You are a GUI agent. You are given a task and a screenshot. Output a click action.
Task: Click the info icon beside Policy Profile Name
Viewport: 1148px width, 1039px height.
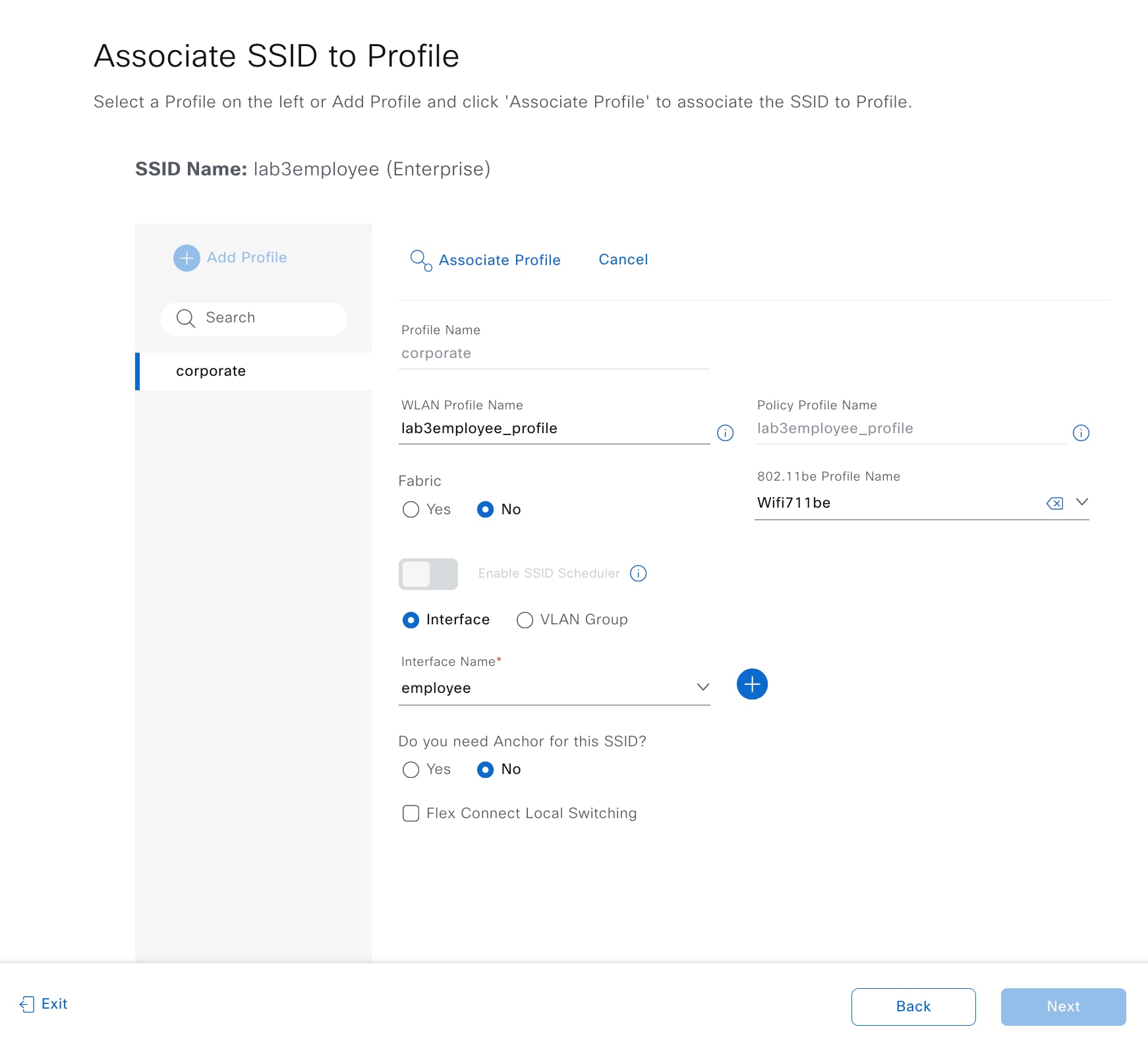point(1080,433)
